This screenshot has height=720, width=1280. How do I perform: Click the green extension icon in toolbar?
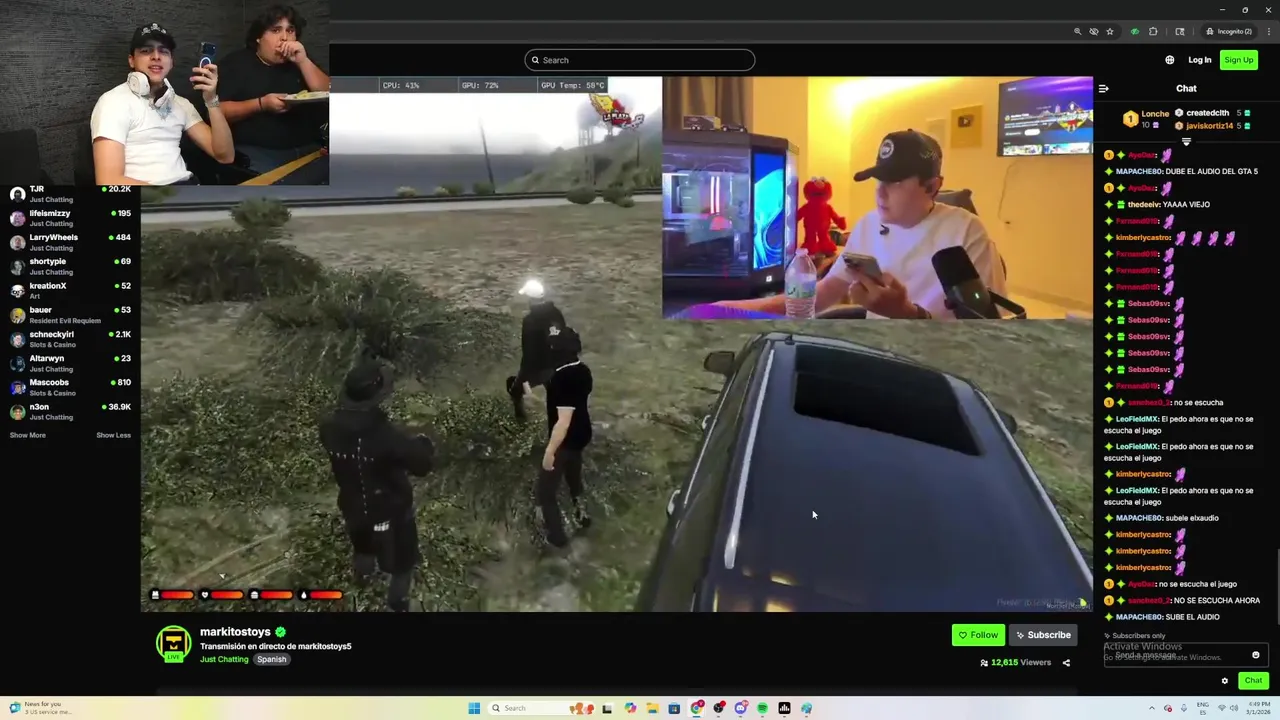point(1134,31)
